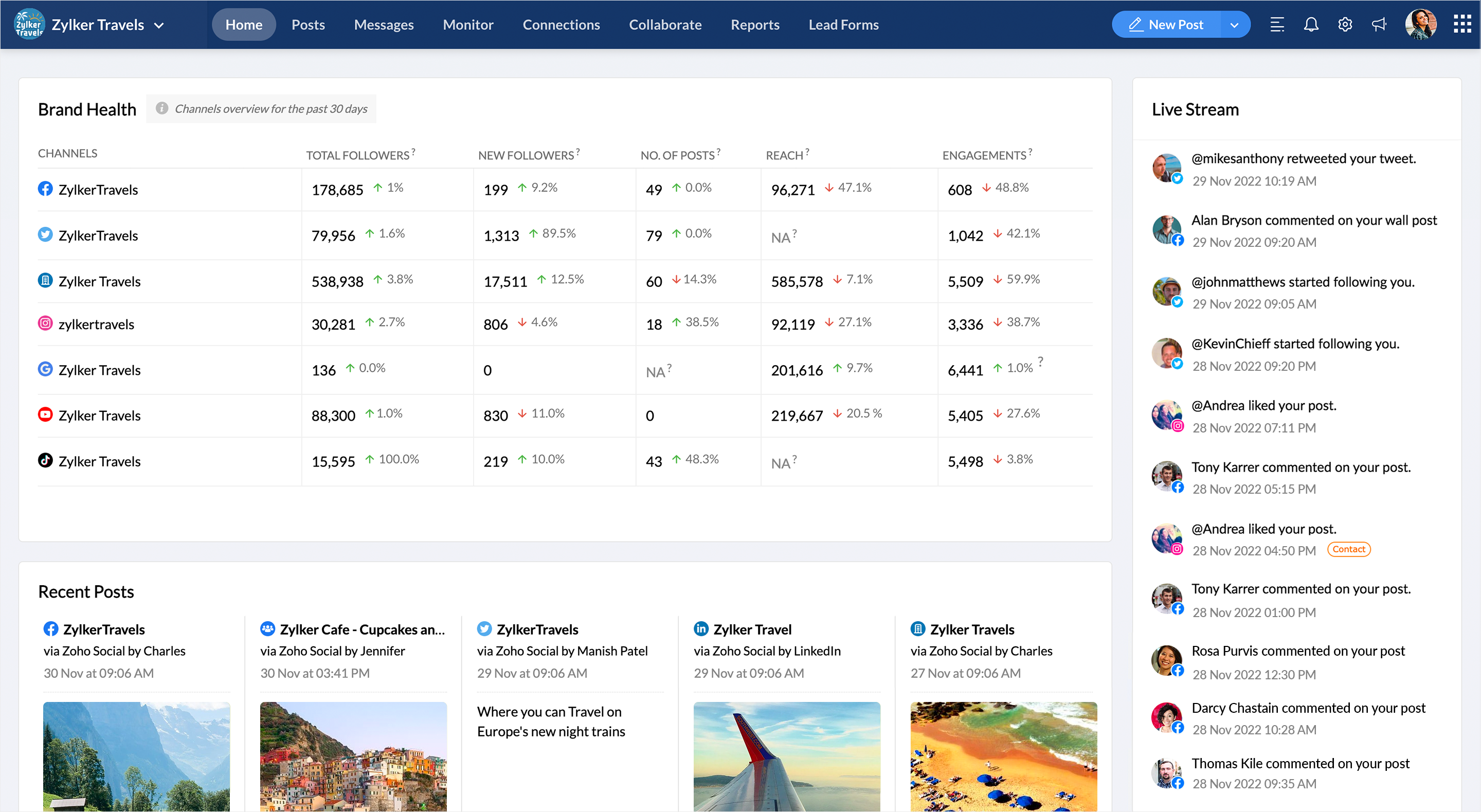Click the YouTube Zylker Travels channel icon
Viewport: 1481px width, 812px height.
point(45,414)
